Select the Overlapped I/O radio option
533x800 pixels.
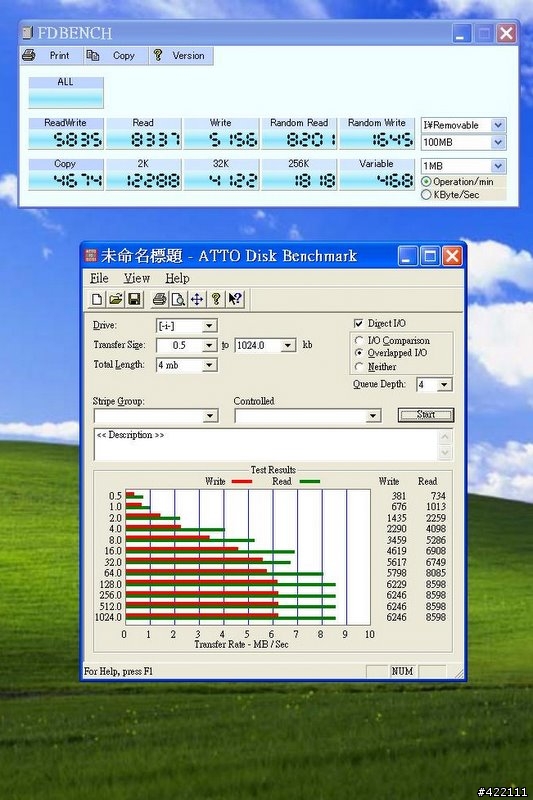(x=359, y=353)
